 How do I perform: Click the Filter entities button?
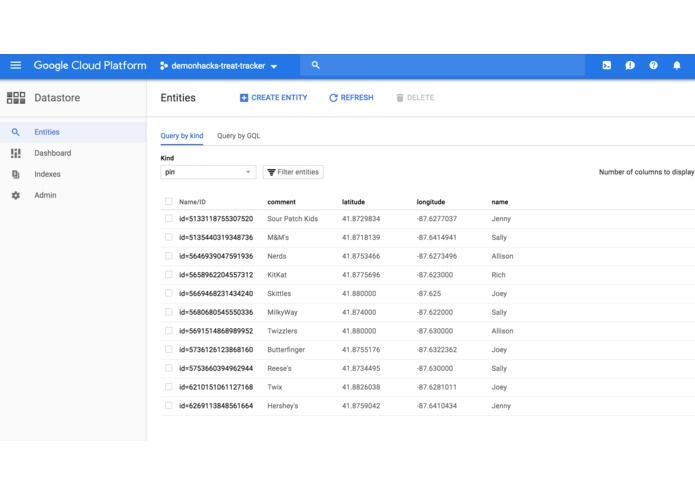tap(293, 172)
